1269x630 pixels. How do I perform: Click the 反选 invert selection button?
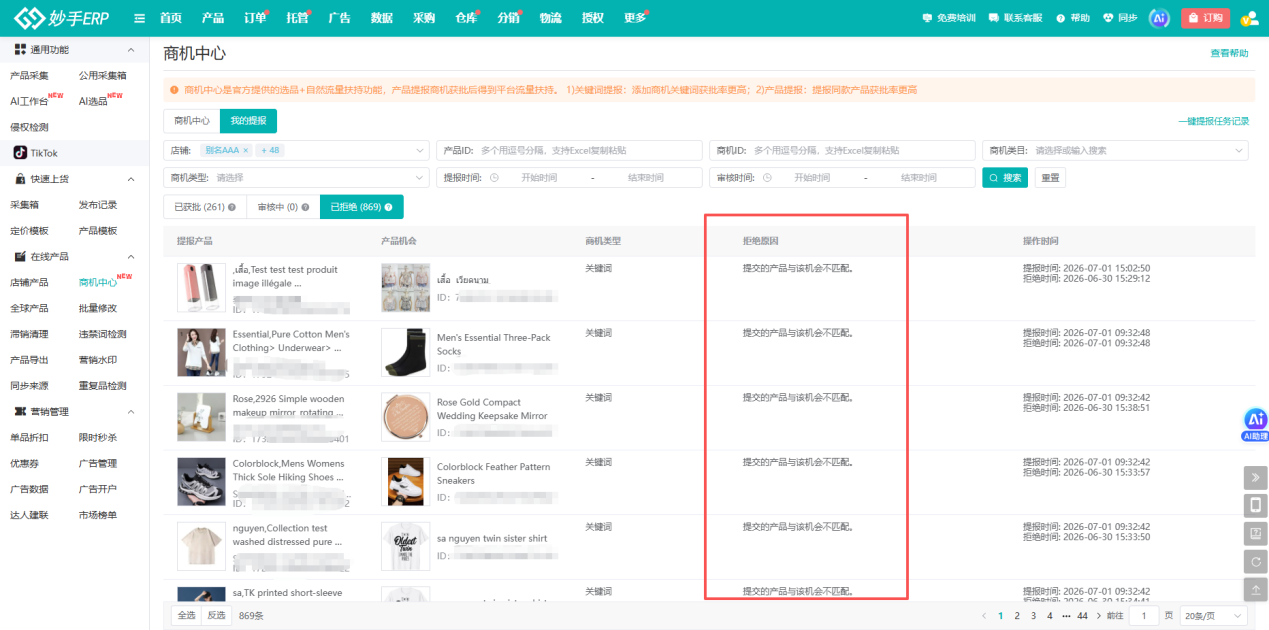click(x=216, y=615)
